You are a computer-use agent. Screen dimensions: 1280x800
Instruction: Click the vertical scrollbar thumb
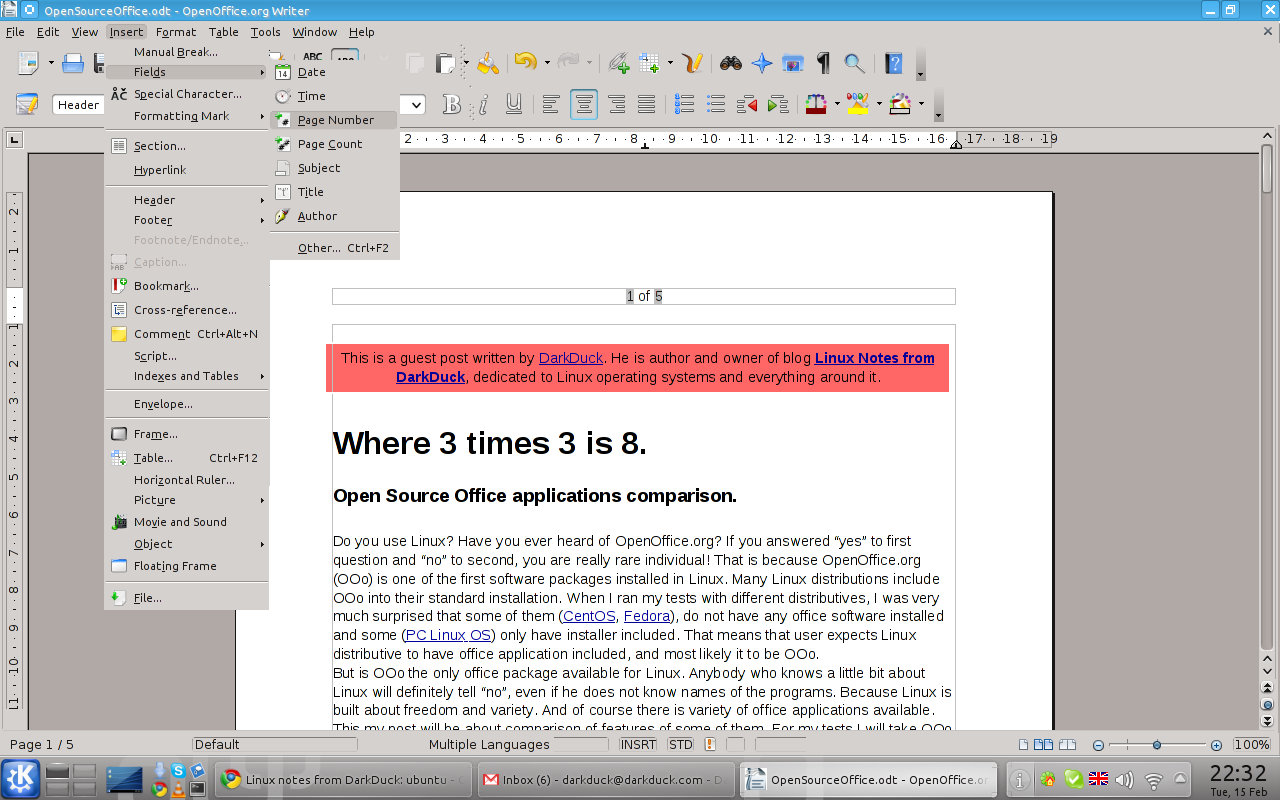pyautogui.click(x=1267, y=169)
